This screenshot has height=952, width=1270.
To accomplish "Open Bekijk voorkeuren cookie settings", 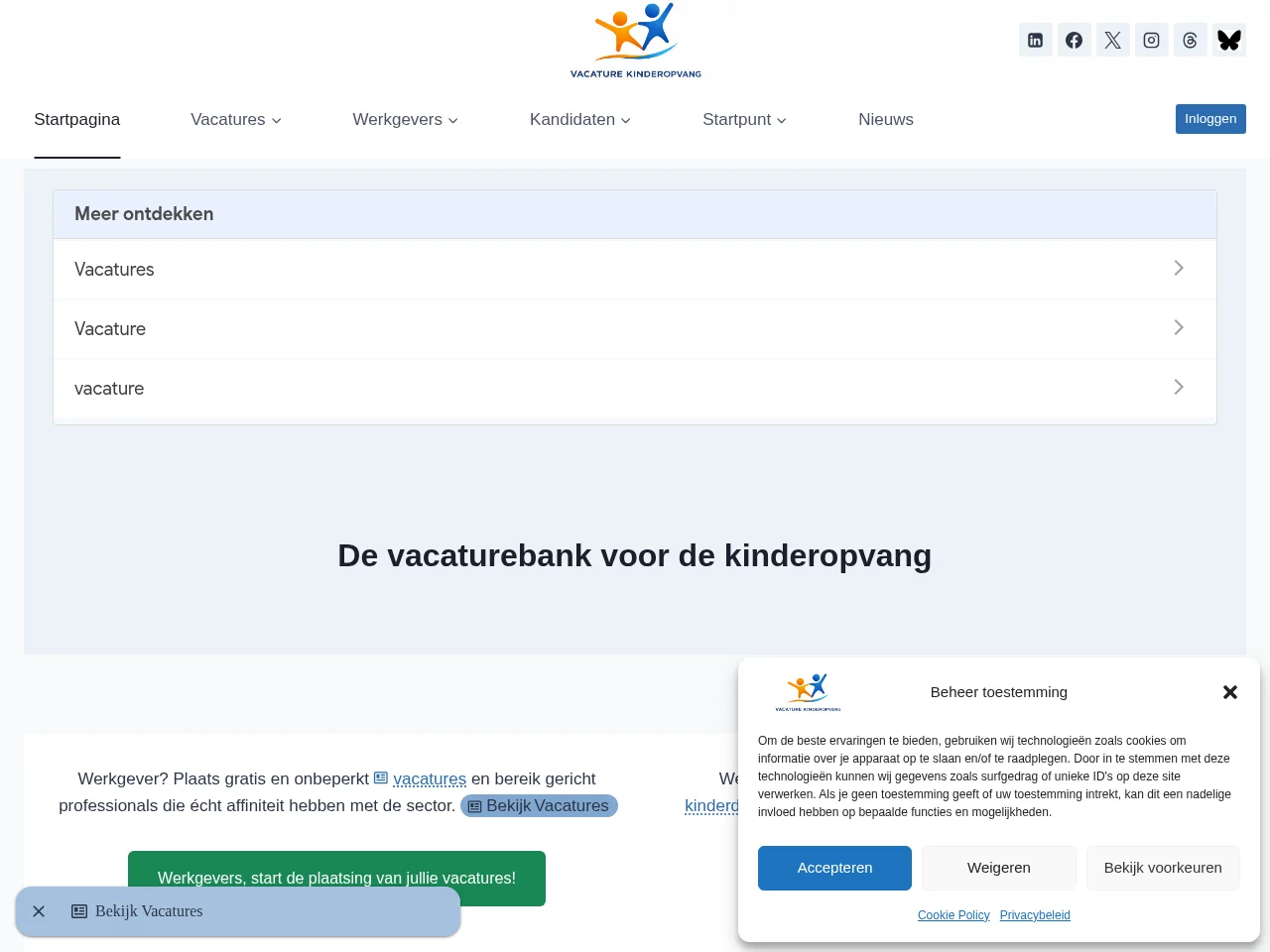I will (1163, 868).
